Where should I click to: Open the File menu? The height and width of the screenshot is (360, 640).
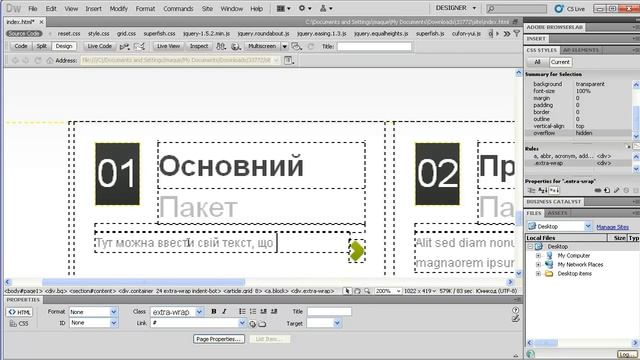(33, 9)
